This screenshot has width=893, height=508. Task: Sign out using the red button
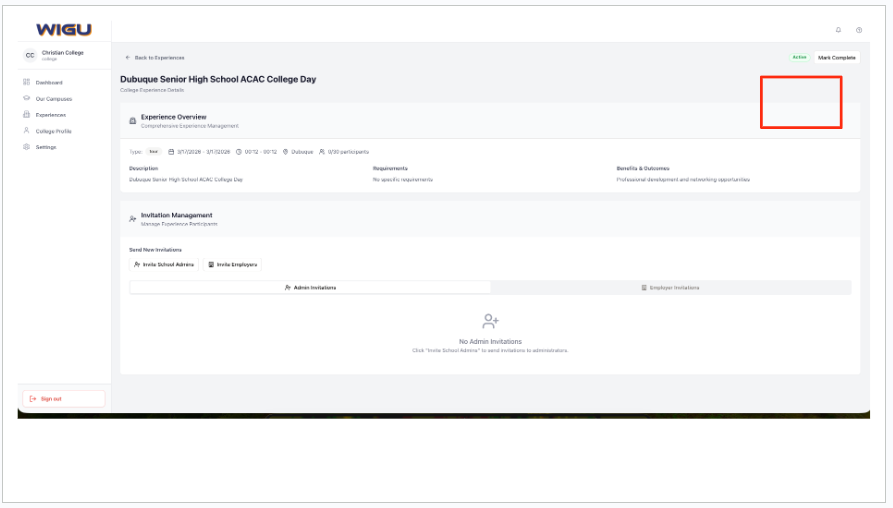[63, 398]
